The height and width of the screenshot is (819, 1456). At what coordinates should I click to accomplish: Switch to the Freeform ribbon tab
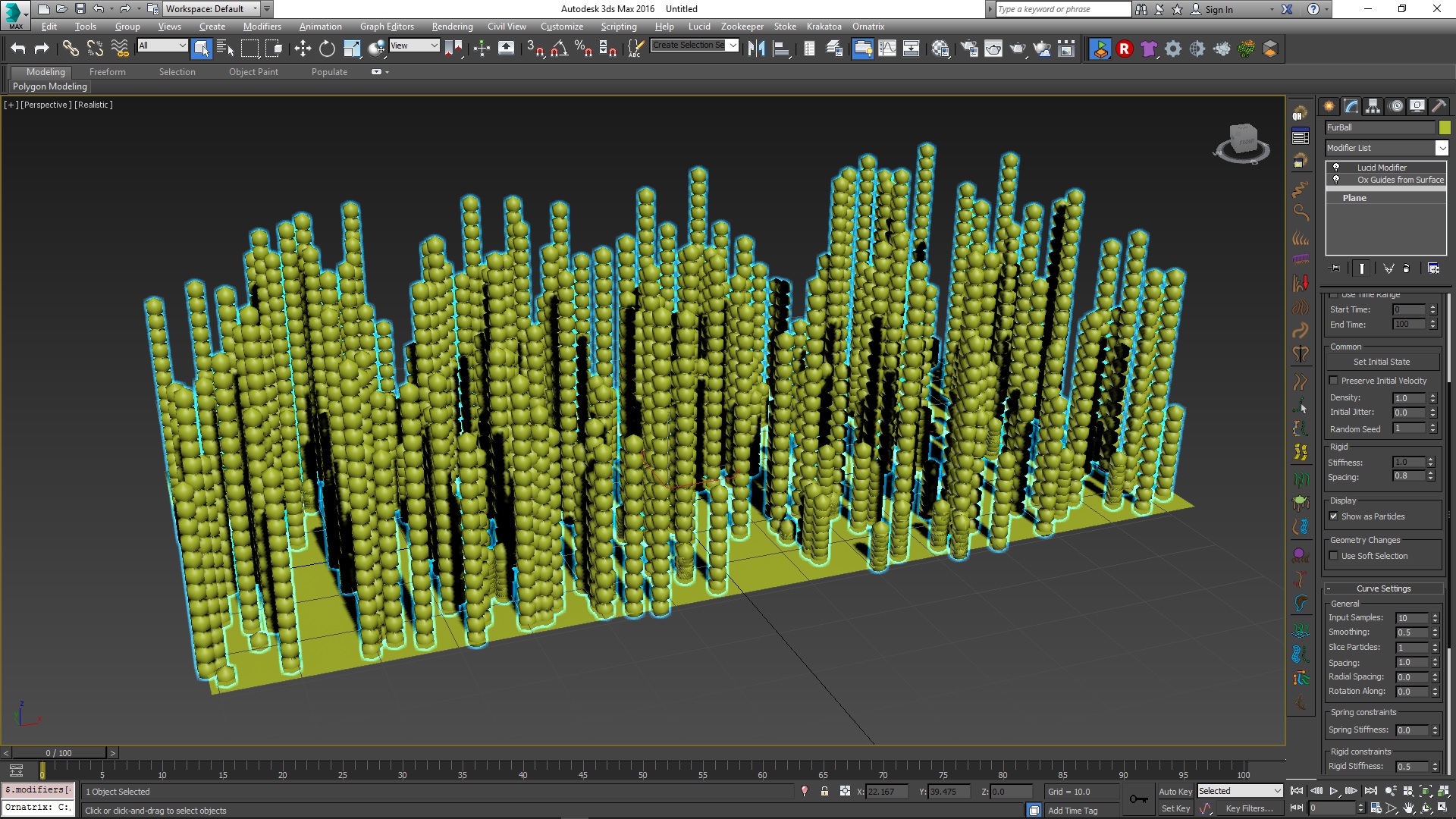[107, 72]
